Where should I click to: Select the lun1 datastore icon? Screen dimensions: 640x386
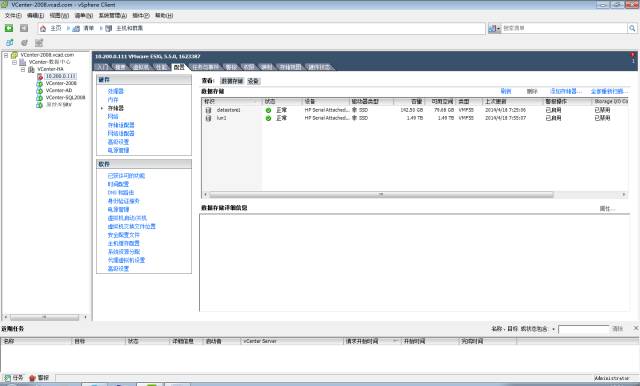[x=209, y=118]
